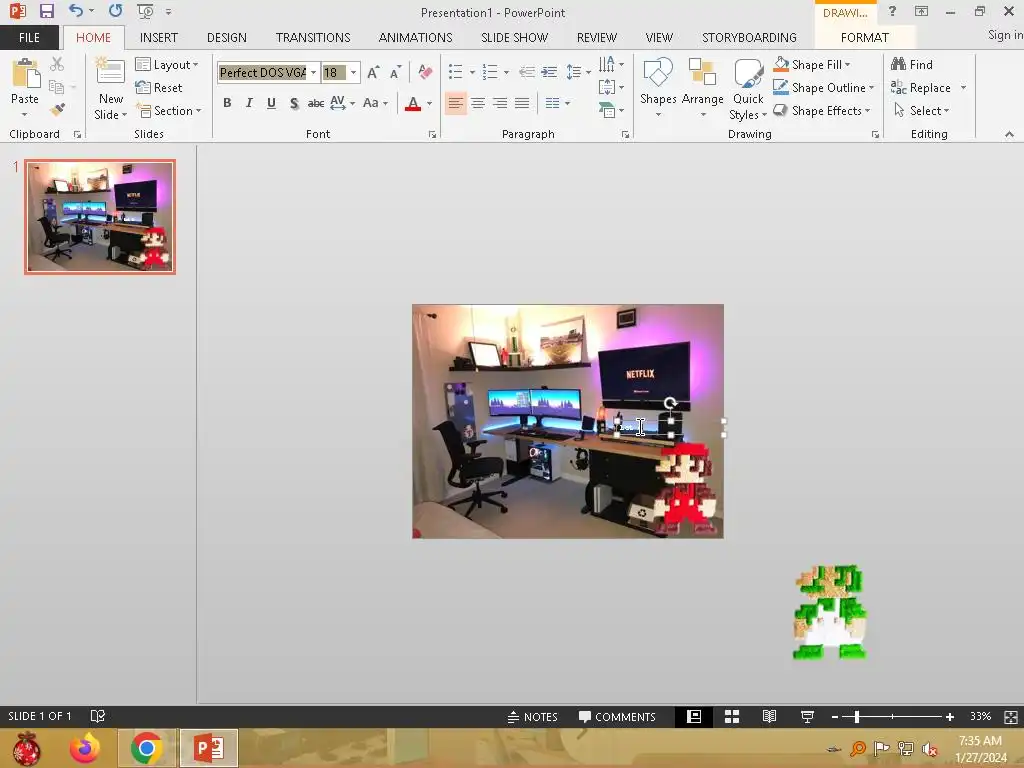Toggle Bold formatting
Image resolution: width=1024 pixels, height=768 pixels.
click(227, 103)
